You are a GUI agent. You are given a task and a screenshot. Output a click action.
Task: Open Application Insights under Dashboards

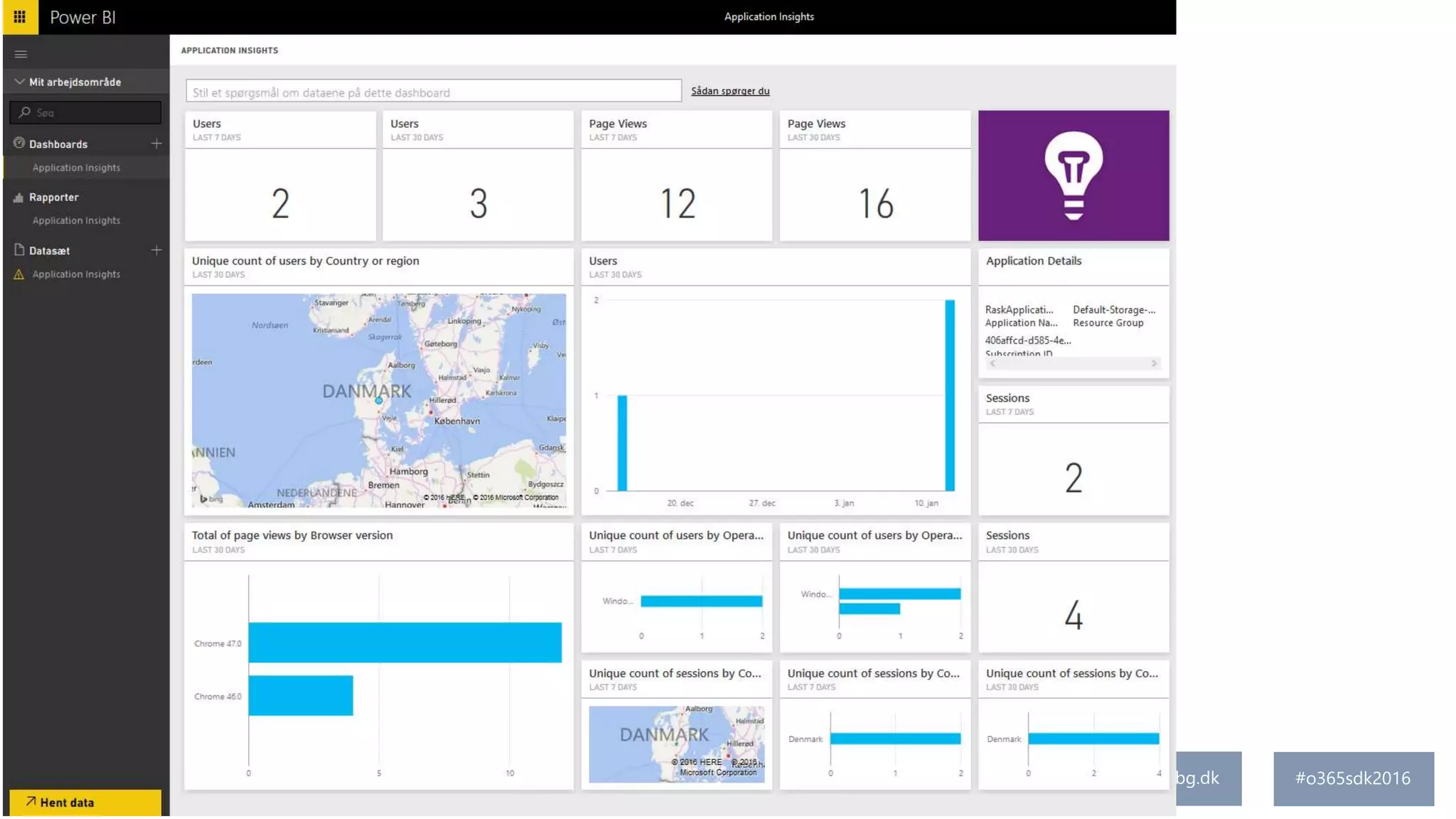point(76,168)
